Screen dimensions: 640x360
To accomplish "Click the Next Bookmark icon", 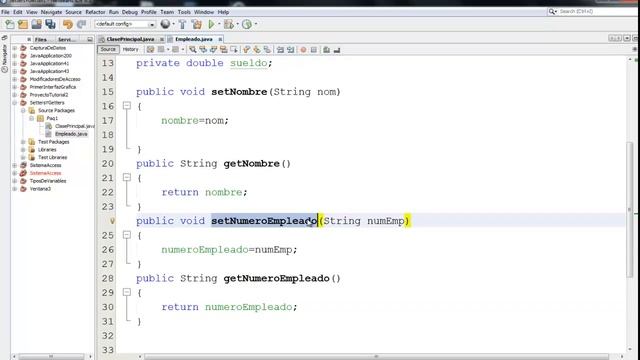I will (x=257, y=49).
